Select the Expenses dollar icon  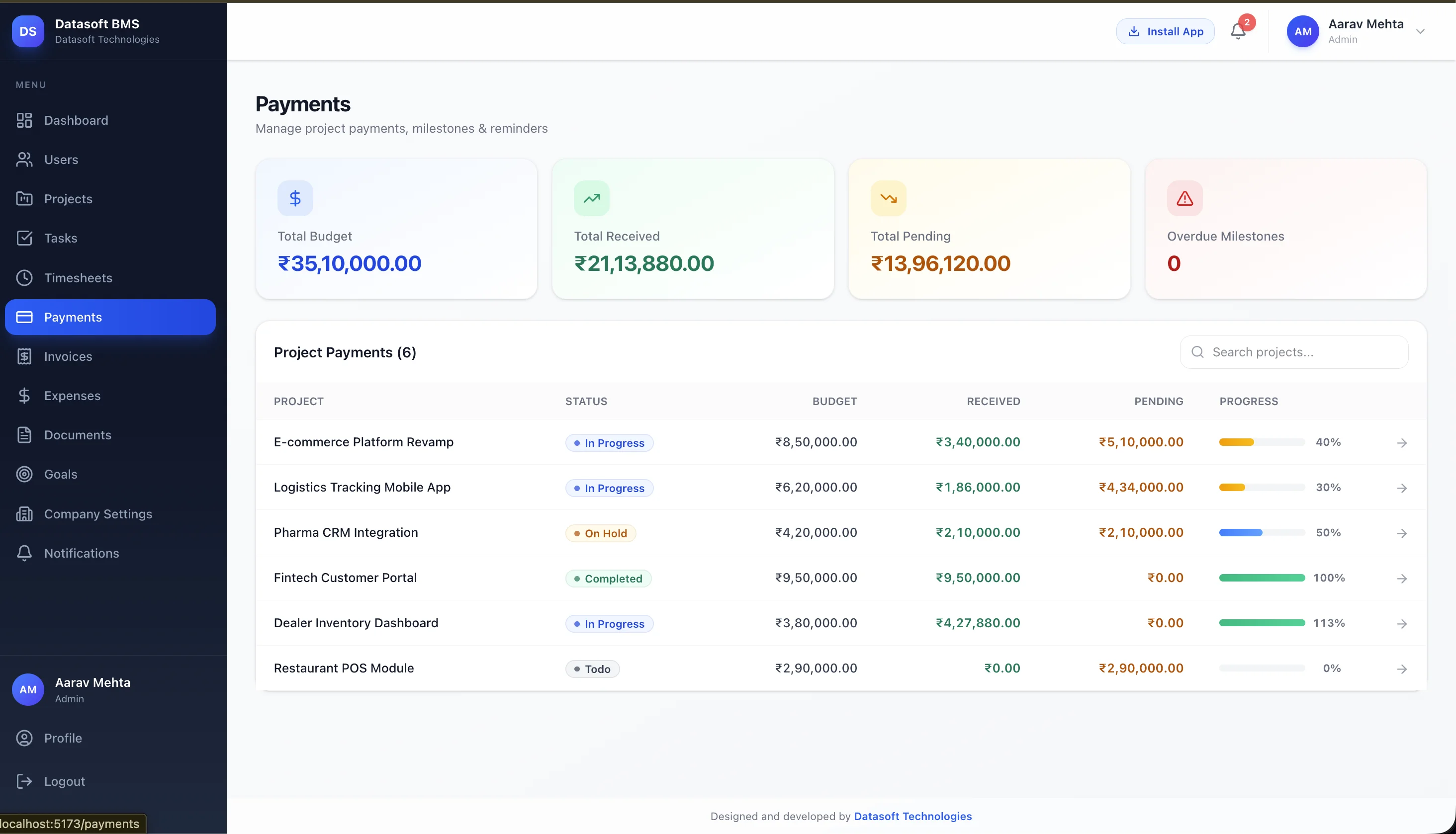(24, 395)
